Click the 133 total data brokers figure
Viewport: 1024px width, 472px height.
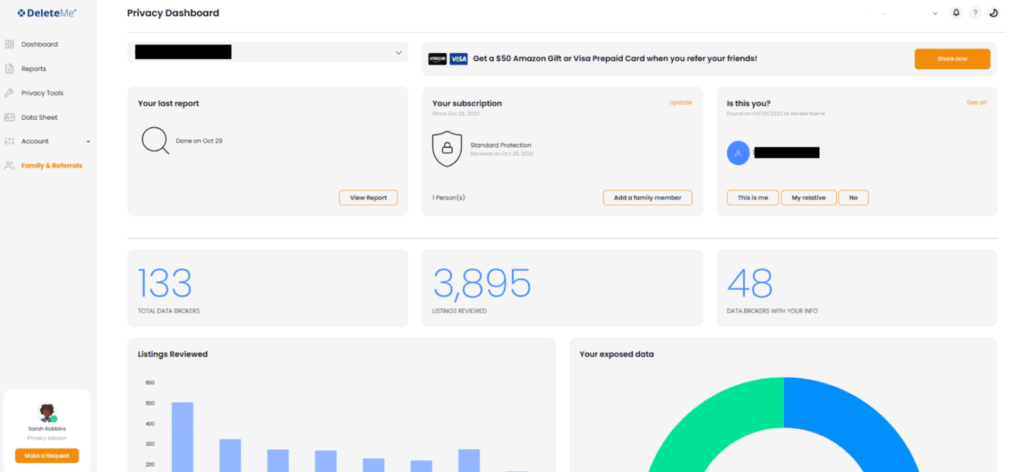pos(165,283)
